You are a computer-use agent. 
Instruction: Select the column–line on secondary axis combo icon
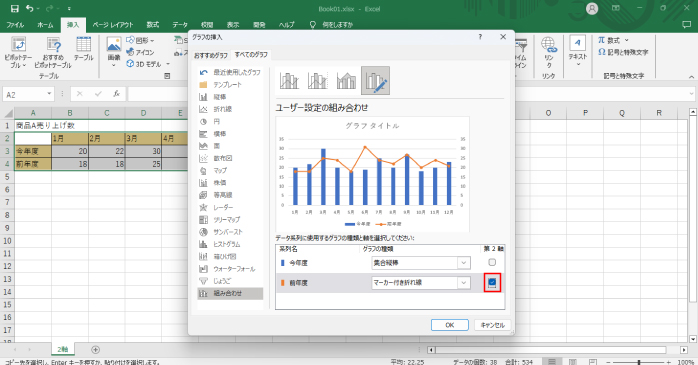pyautogui.click(x=317, y=81)
